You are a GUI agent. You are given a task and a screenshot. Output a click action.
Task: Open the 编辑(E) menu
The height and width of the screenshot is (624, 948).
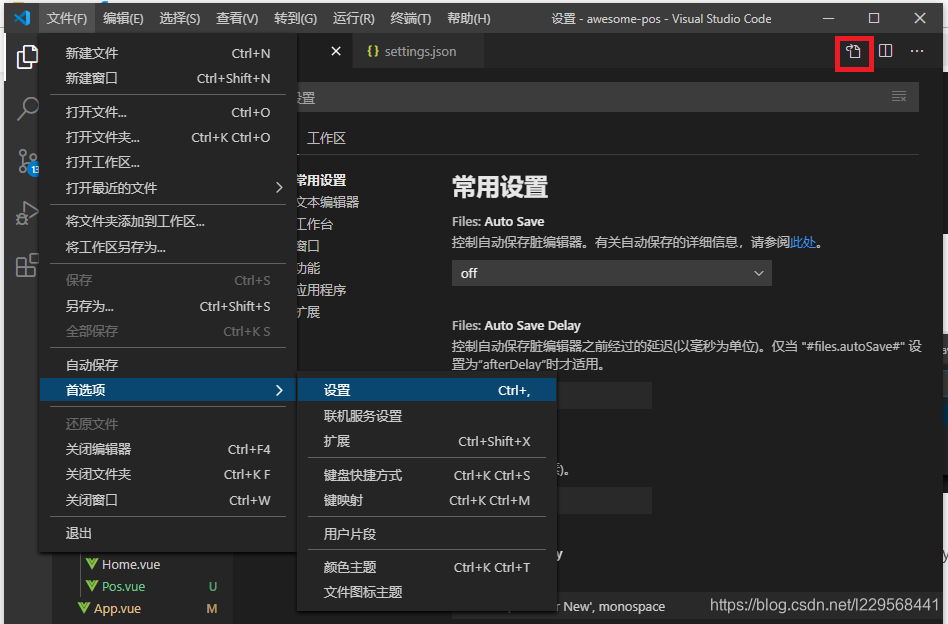click(123, 19)
